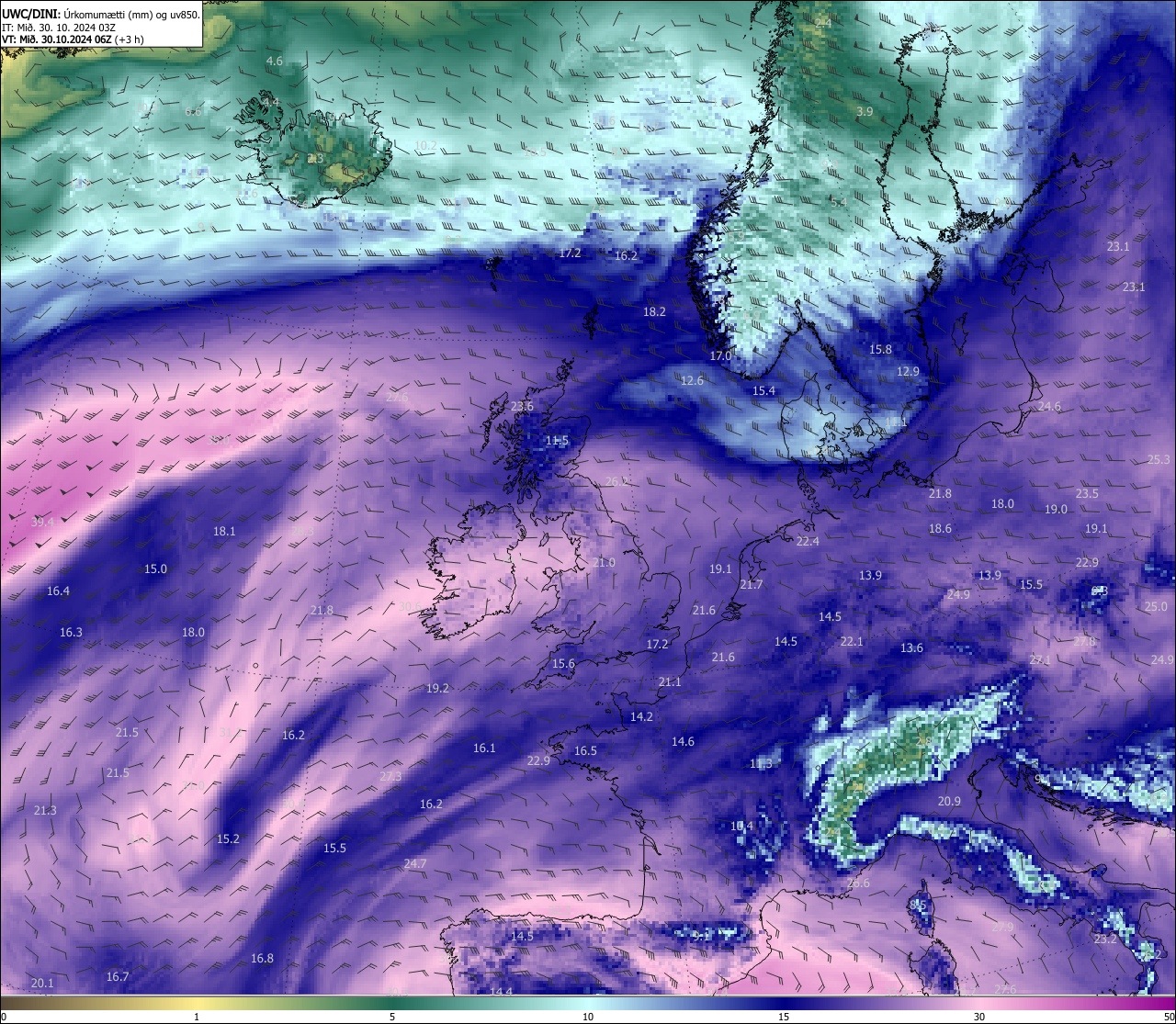Click the 23.6 value over Scotland

point(522,406)
